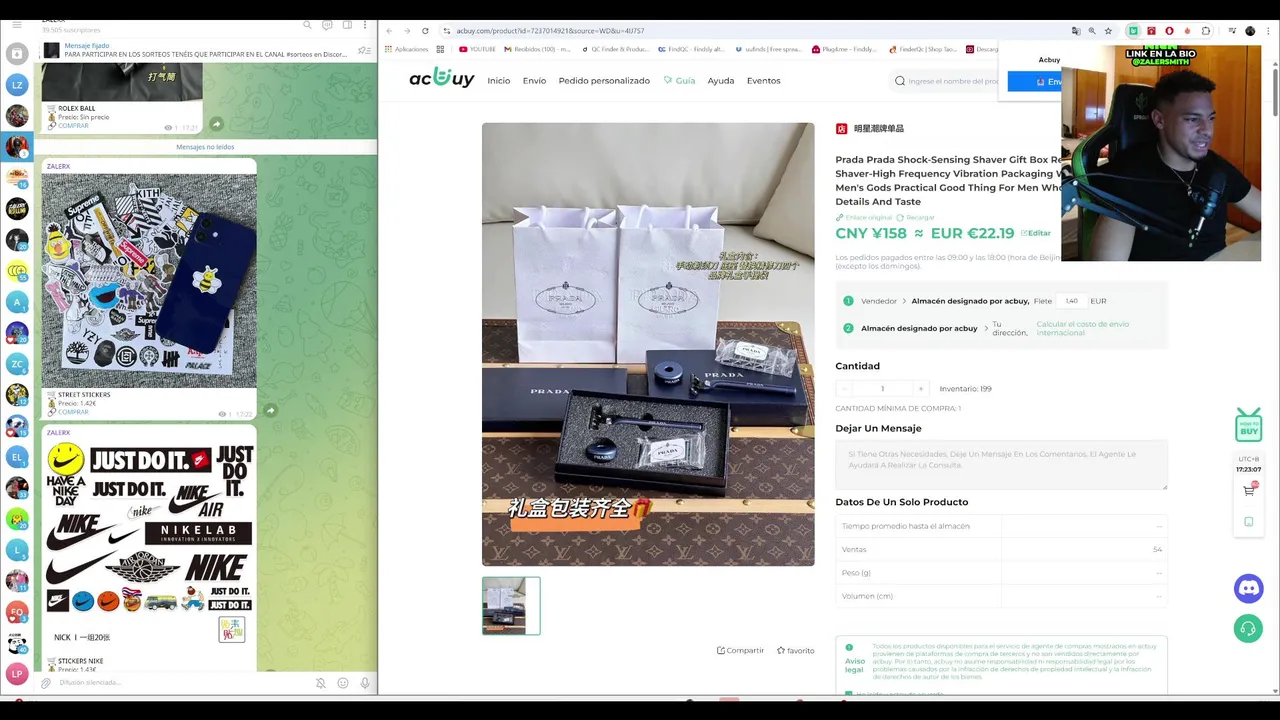Click Calcular el costo de envío internacional

pyautogui.click(x=1083, y=328)
